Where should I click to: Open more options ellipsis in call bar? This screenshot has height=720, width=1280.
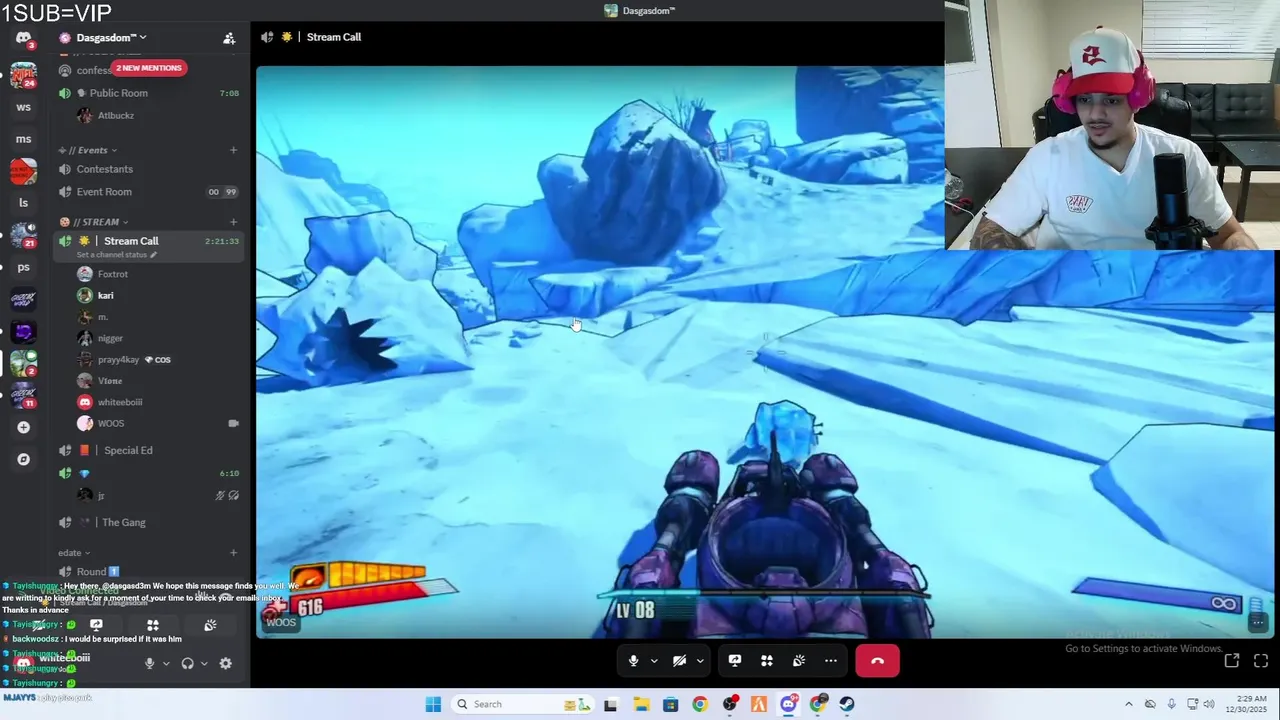coord(831,661)
